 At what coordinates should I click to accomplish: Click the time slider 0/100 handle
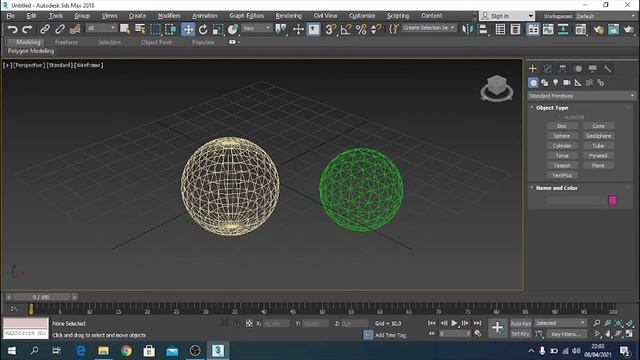coord(41,297)
